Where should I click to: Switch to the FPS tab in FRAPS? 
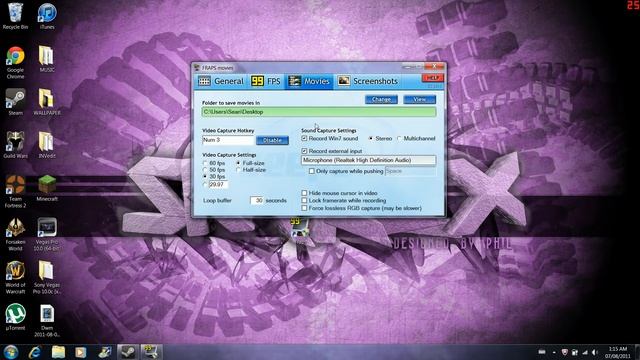[x=266, y=81]
